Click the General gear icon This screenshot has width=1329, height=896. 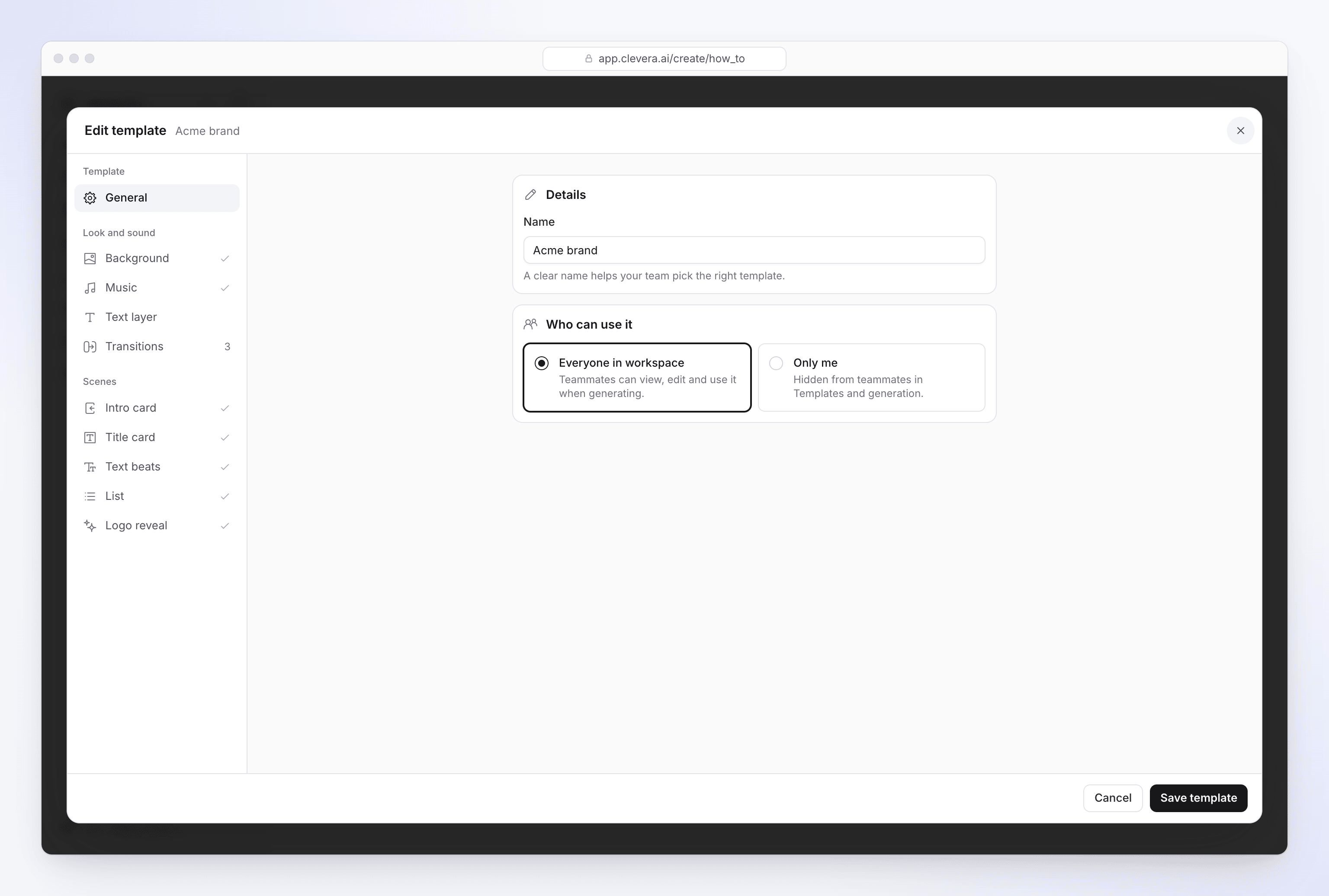point(90,198)
